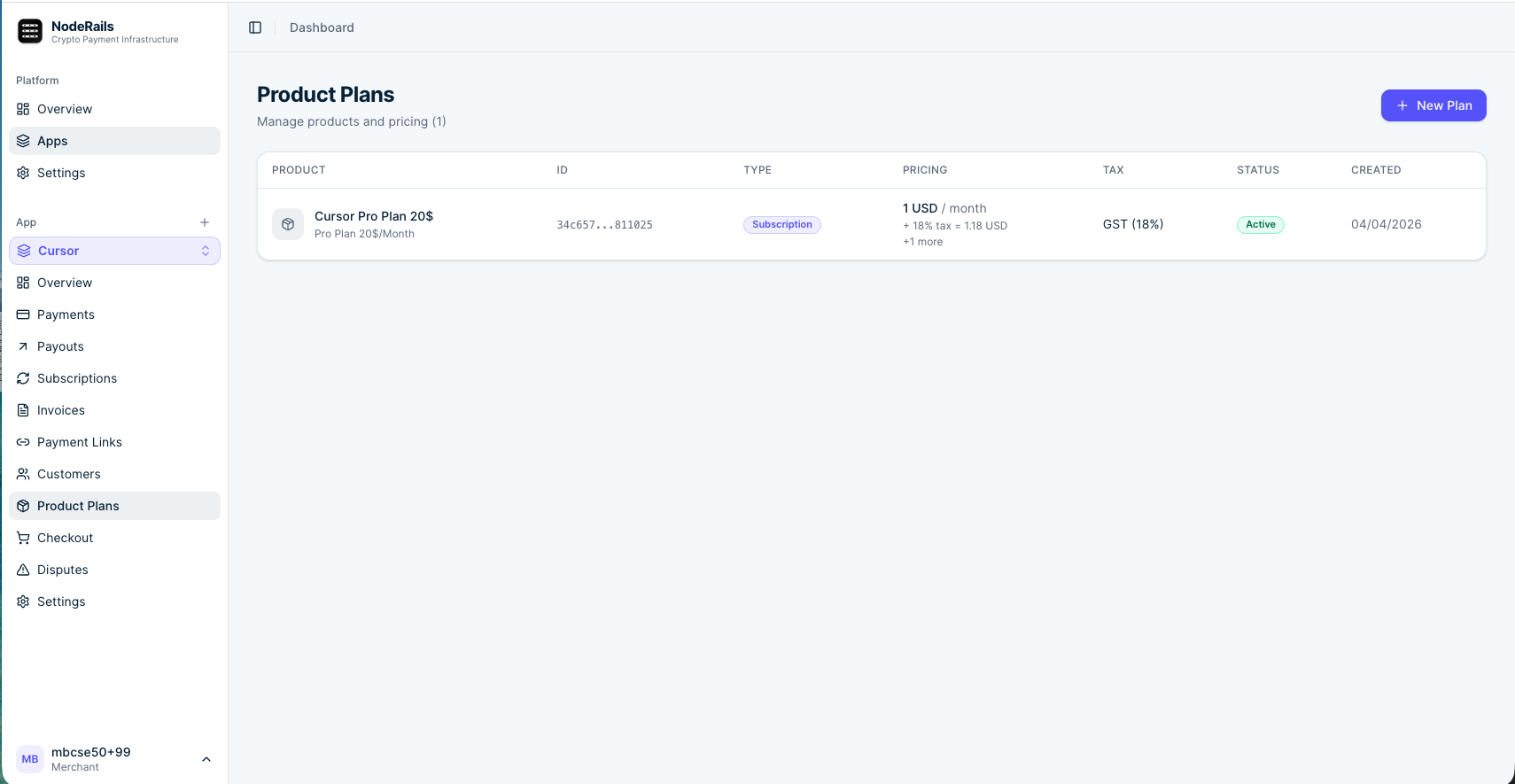Click the Apps layers icon
Screen dimensions: 1515x784
click(23, 141)
